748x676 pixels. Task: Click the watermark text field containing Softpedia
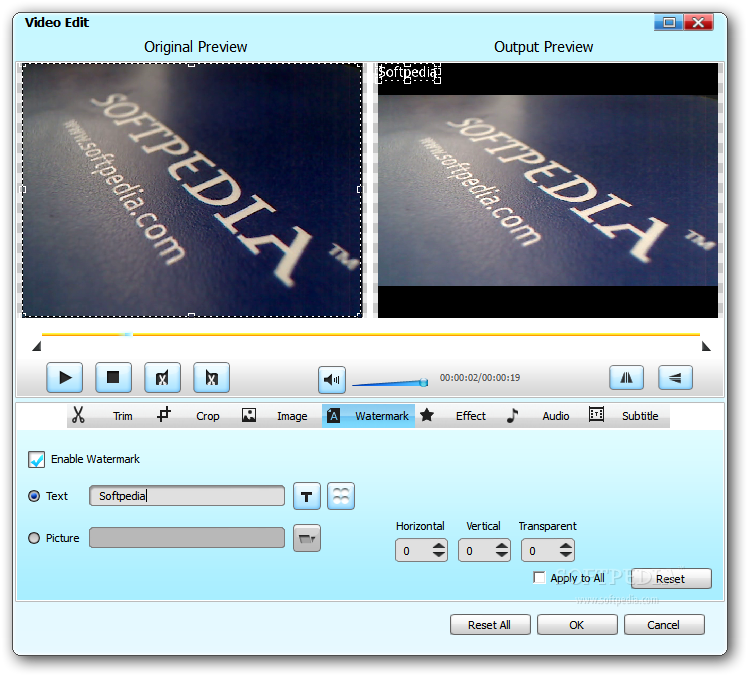[187, 496]
